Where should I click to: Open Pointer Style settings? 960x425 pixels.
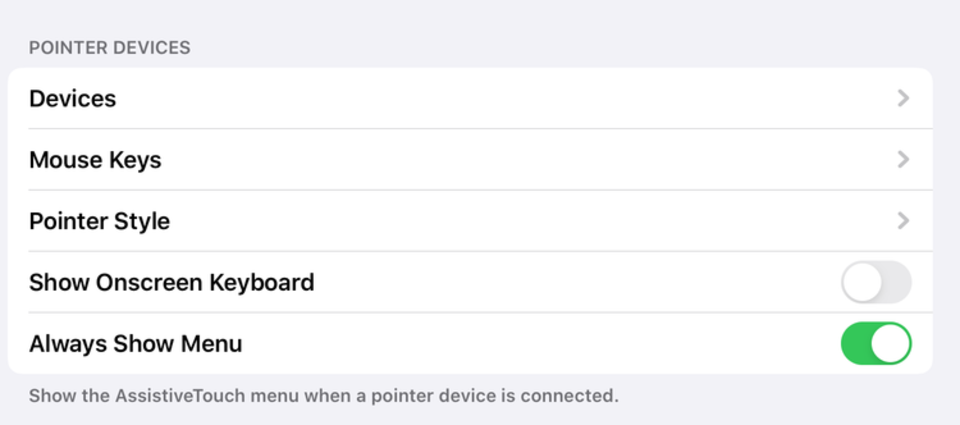[x=470, y=220]
